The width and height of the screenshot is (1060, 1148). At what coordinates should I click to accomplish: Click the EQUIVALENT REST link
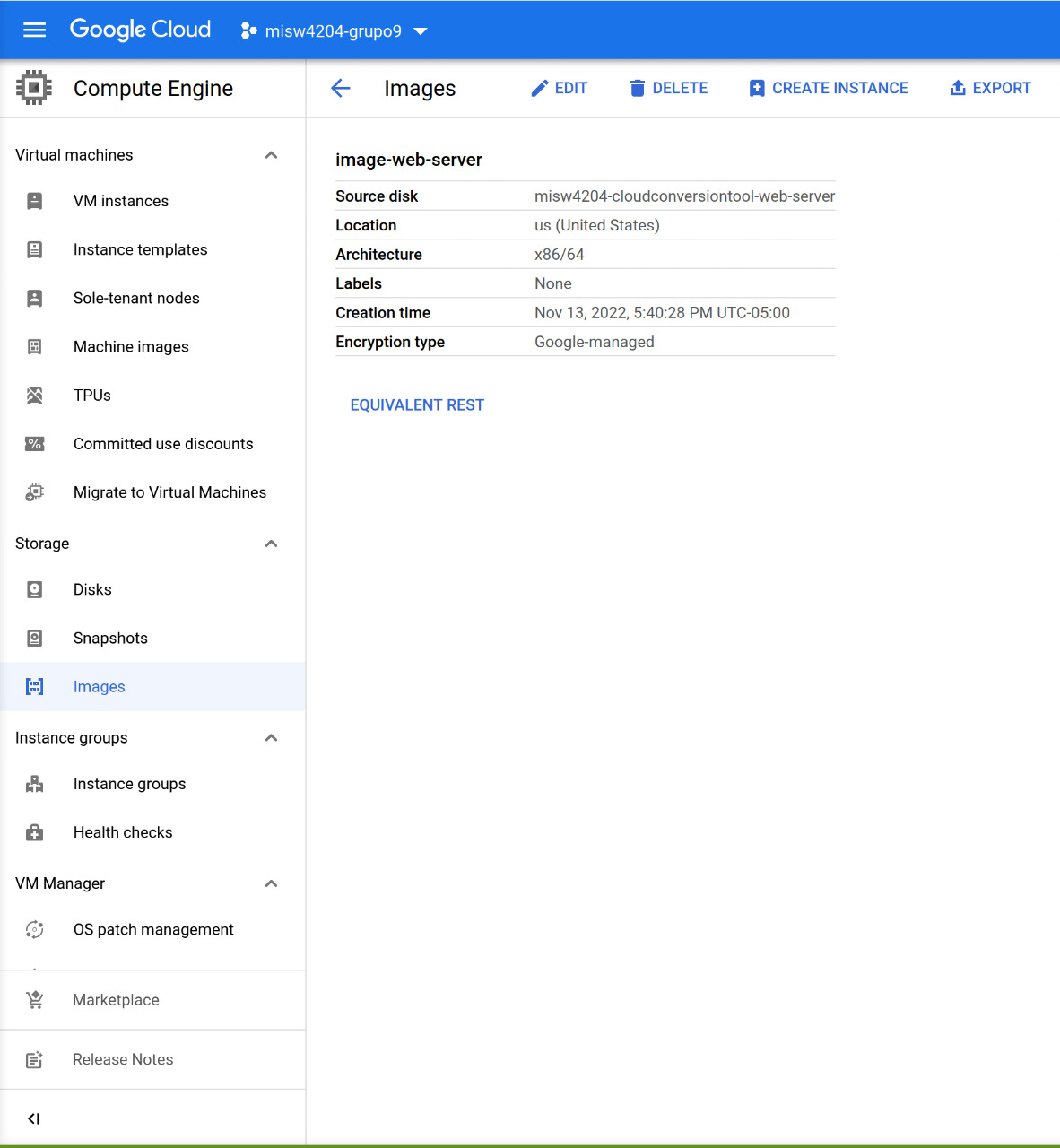(x=417, y=404)
